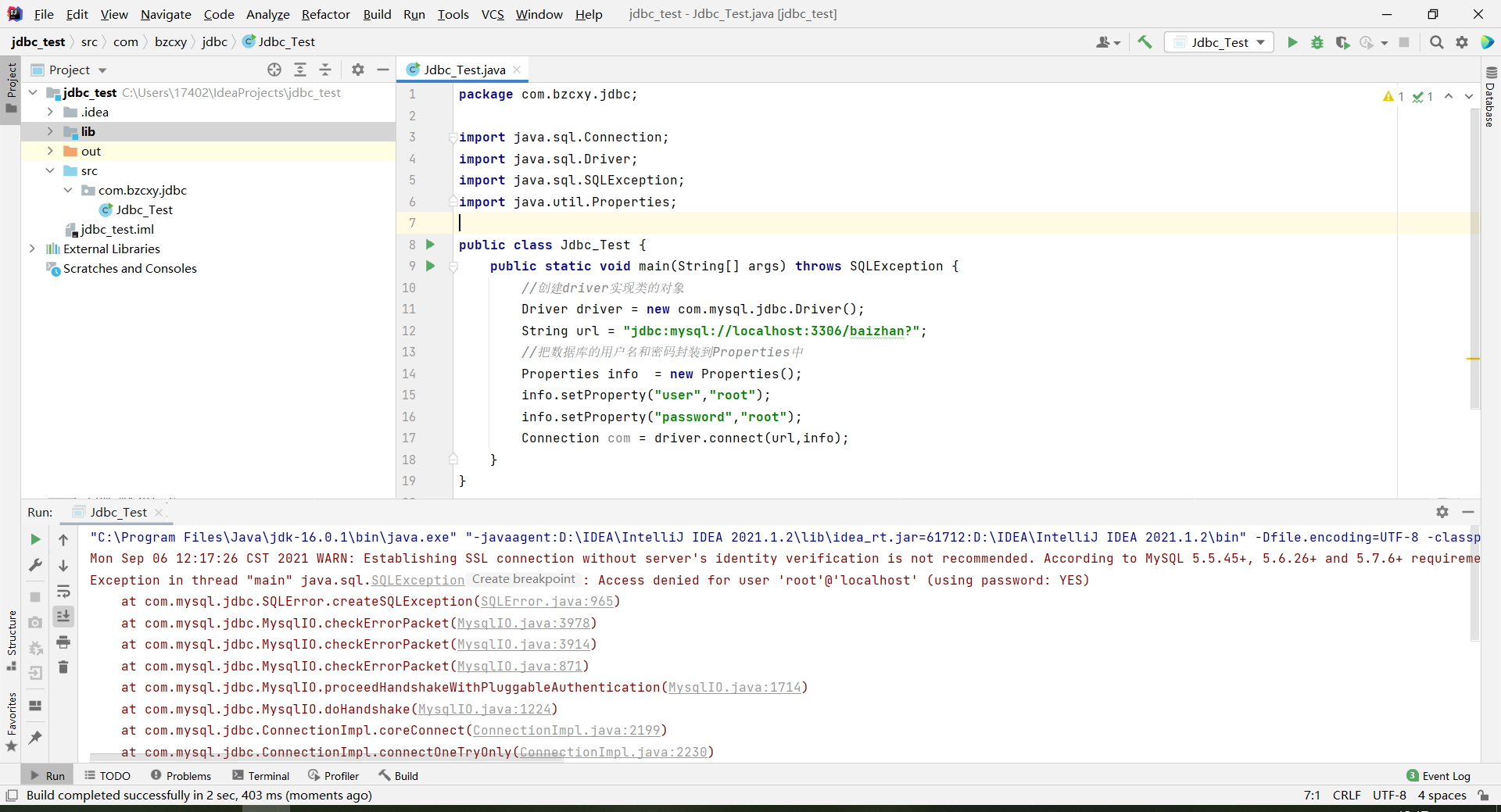
Task: Change UTF-8 file encoding in status bar
Action: [1389, 796]
